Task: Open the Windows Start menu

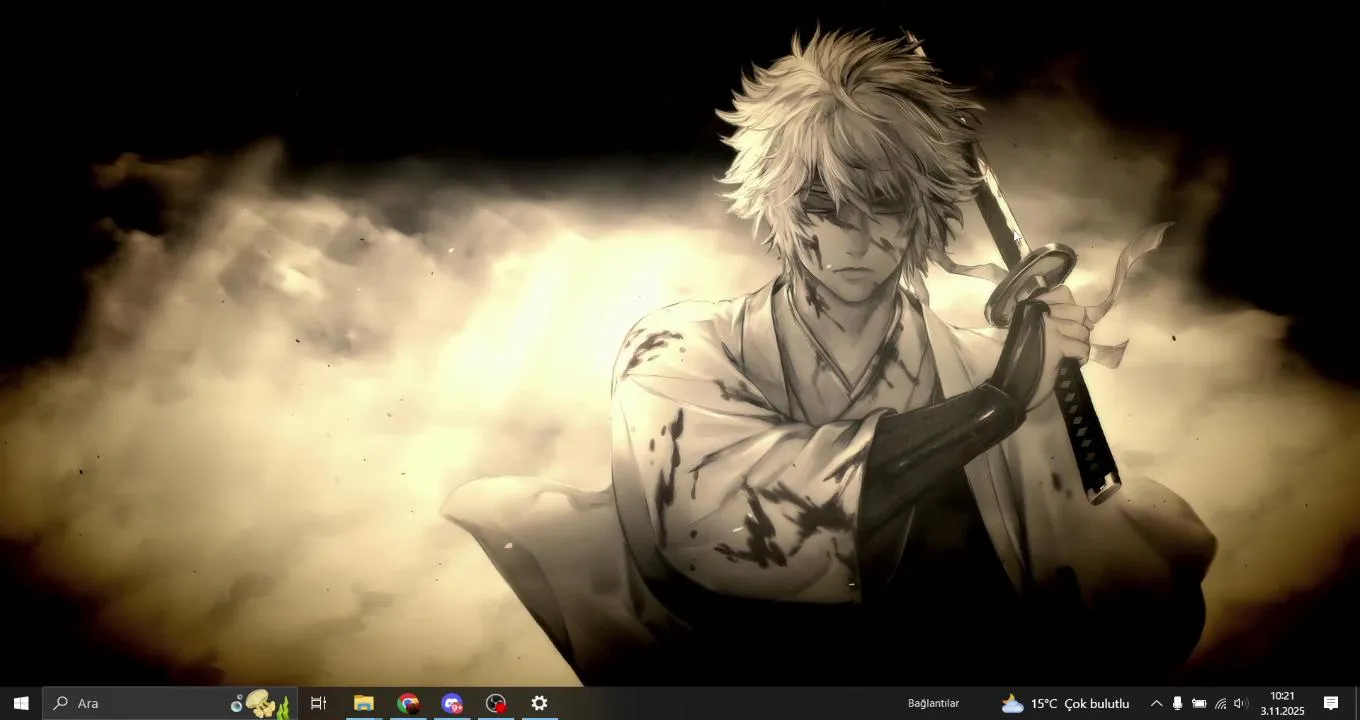Action: [20, 703]
